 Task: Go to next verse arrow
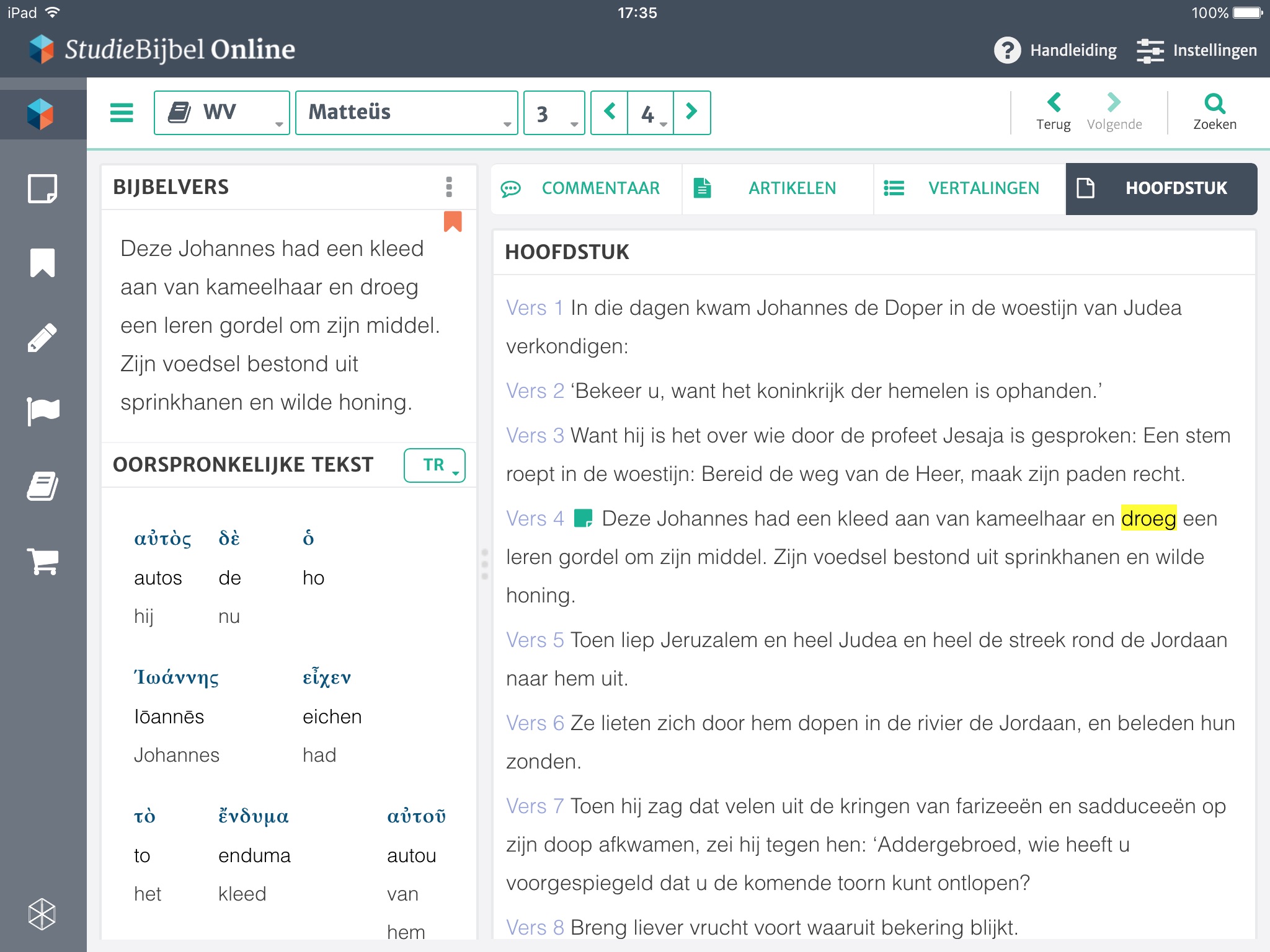[x=691, y=112]
